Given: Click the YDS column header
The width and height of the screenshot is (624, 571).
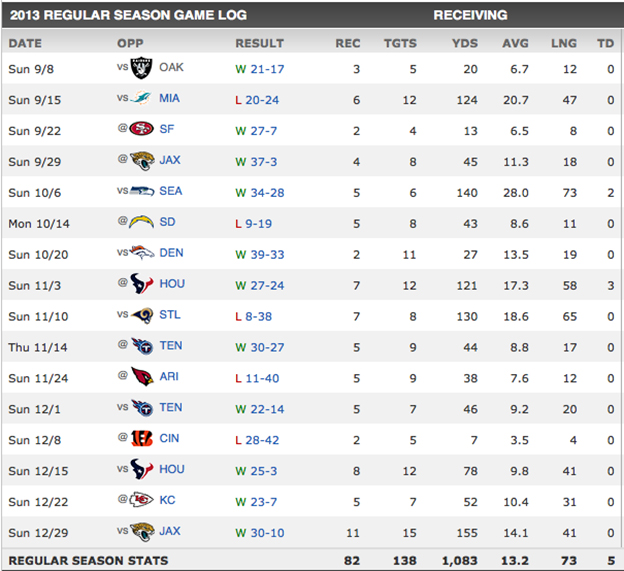Looking at the screenshot, I should [x=465, y=43].
